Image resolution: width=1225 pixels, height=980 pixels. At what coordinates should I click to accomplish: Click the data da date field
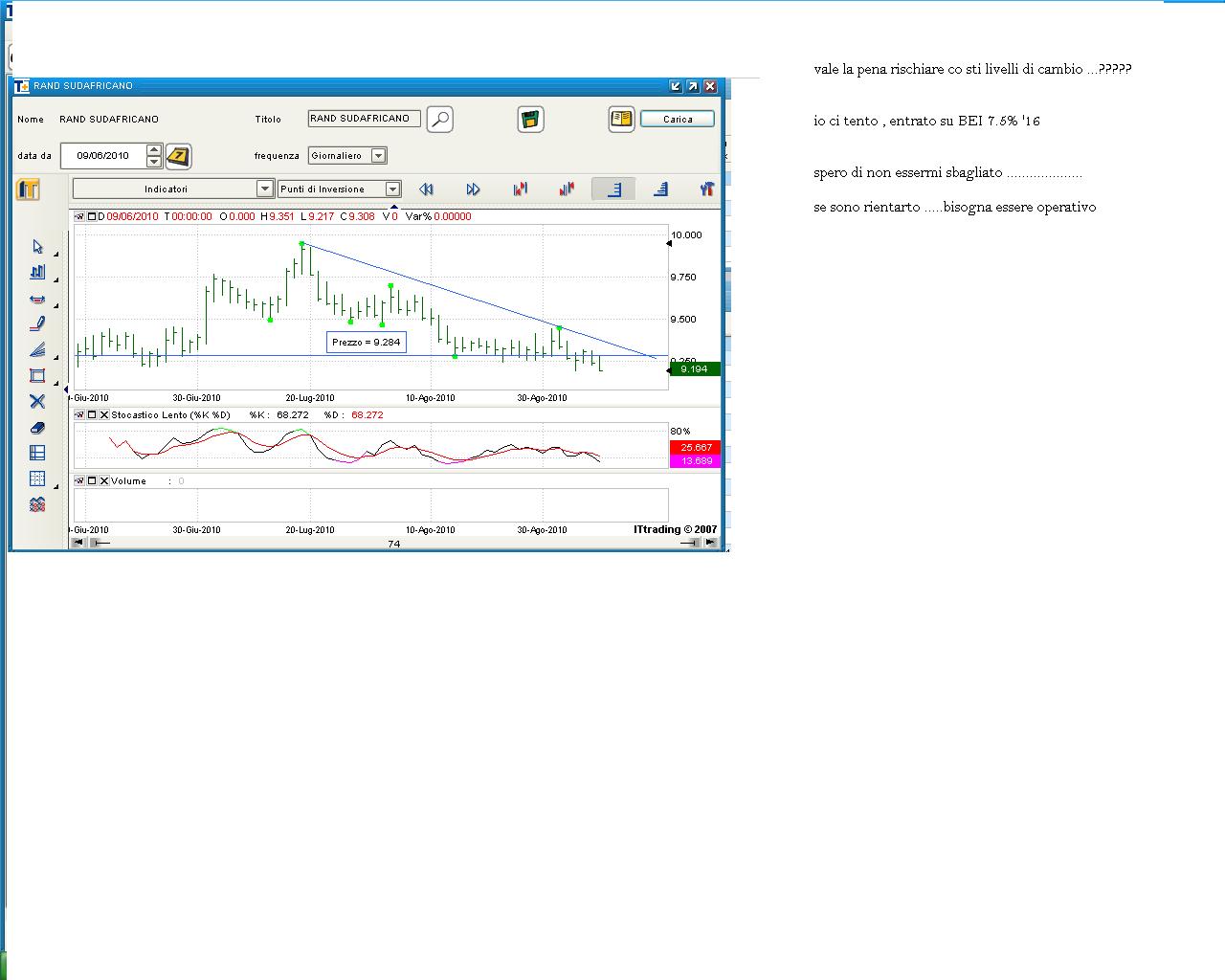click(x=103, y=155)
